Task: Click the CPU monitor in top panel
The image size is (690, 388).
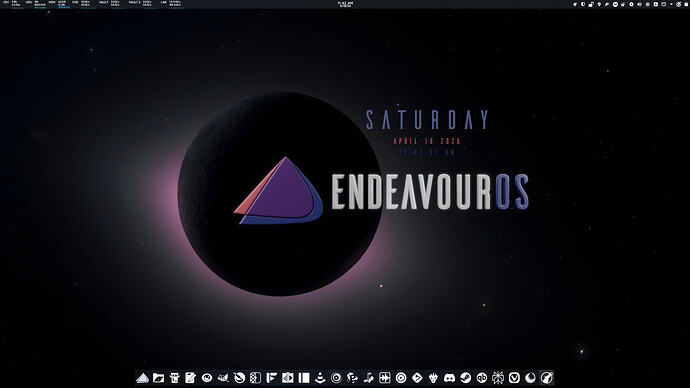Action: [13, 4]
